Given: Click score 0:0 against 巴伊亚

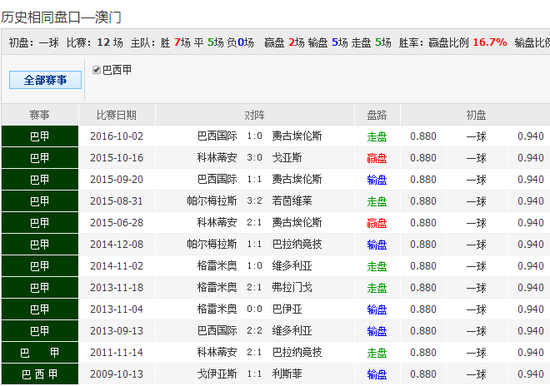Looking at the screenshot, I should [254, 309].
